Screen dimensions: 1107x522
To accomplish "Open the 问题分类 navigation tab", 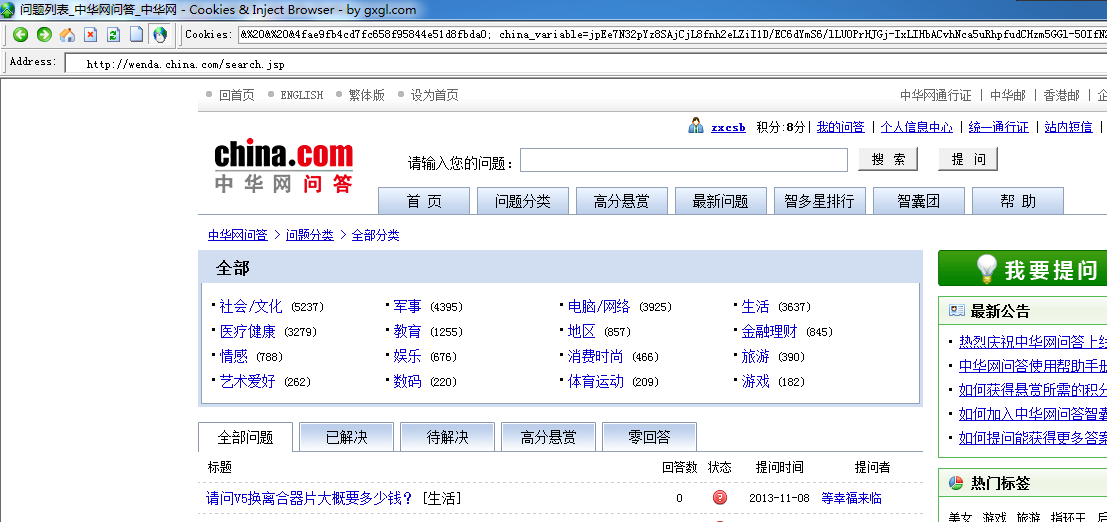I will pos(522,201).
